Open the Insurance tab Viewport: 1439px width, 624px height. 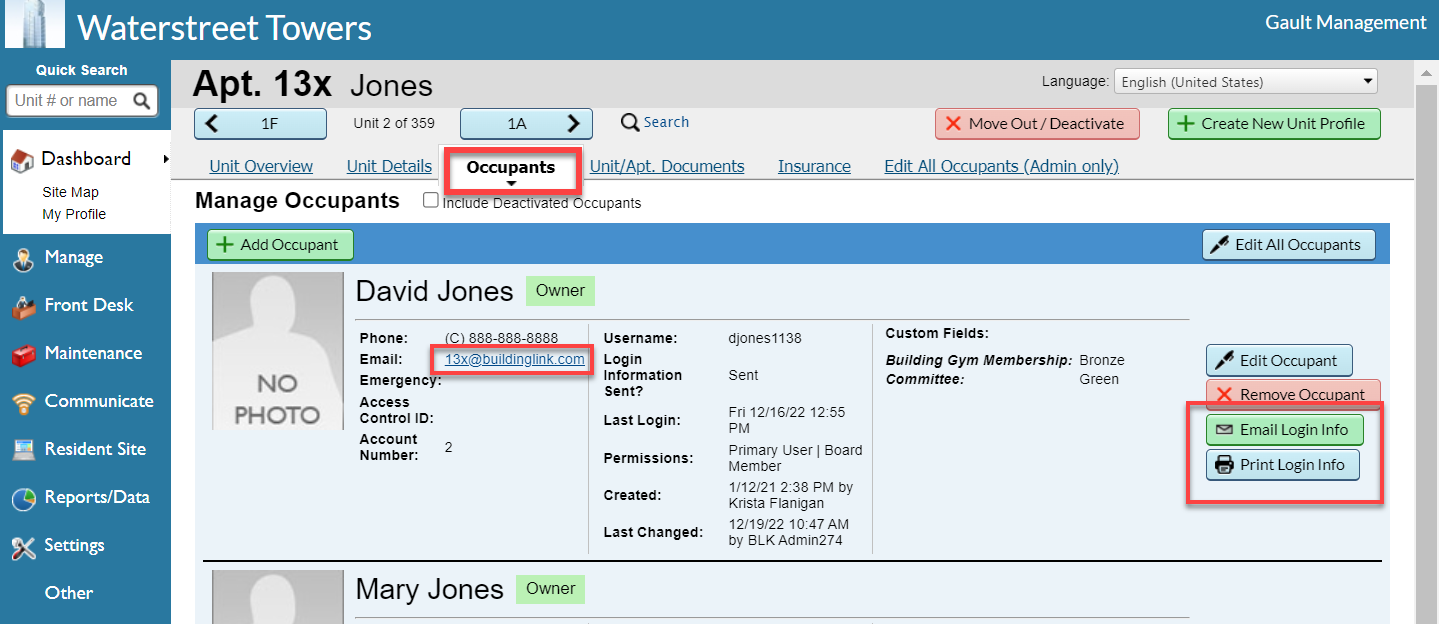[814, 166]
